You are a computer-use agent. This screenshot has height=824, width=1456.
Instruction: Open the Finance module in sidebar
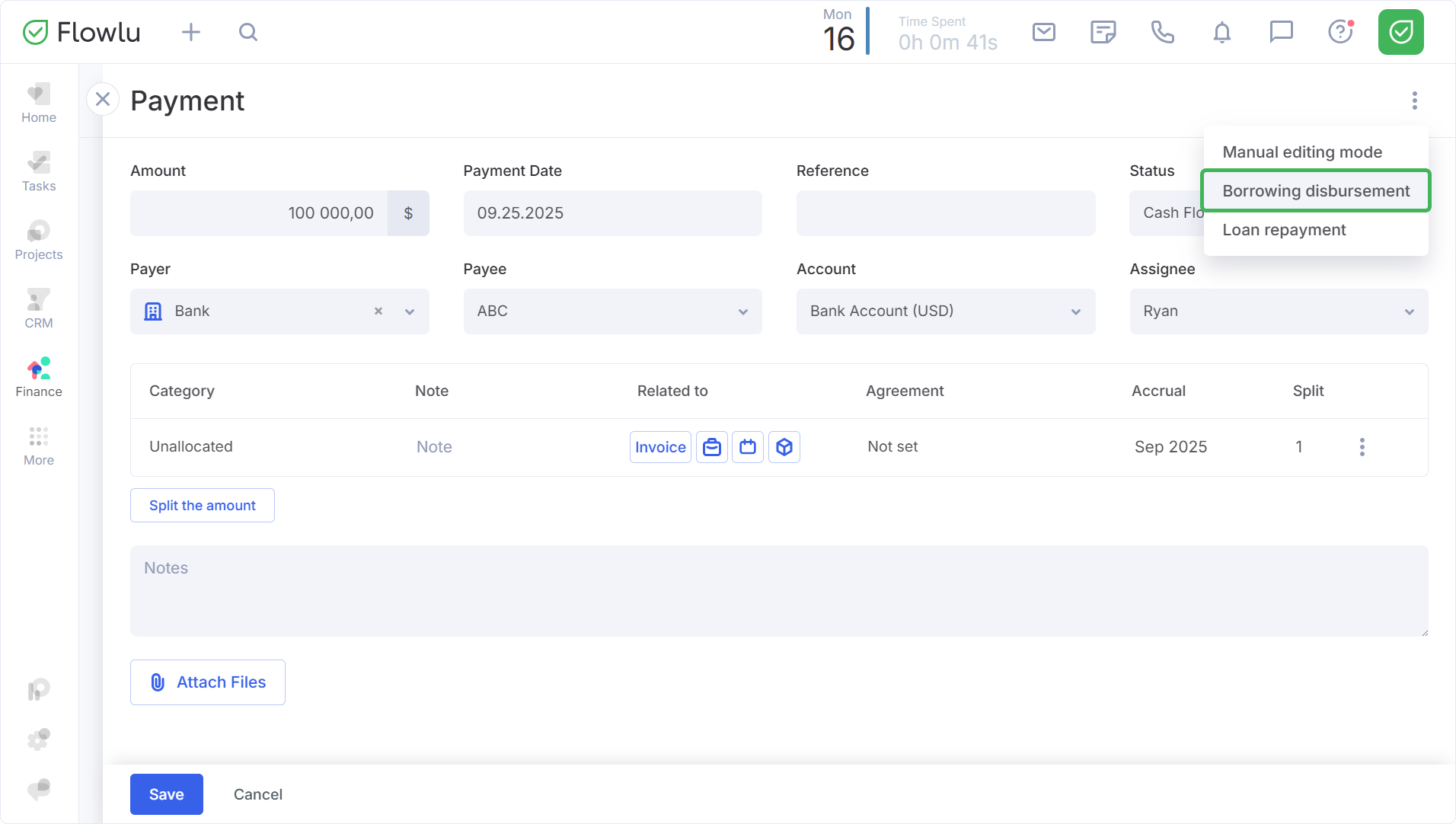point(39,378)
